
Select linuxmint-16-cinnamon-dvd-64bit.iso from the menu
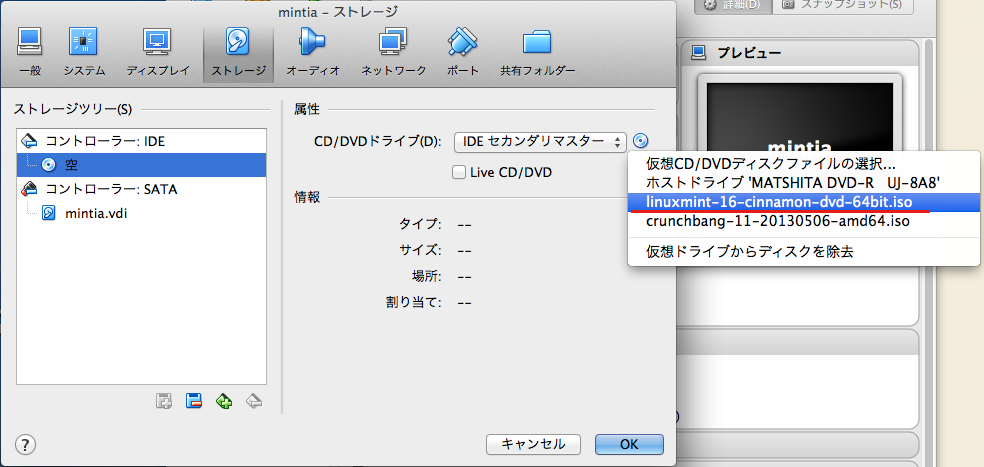tap(778, 202)
